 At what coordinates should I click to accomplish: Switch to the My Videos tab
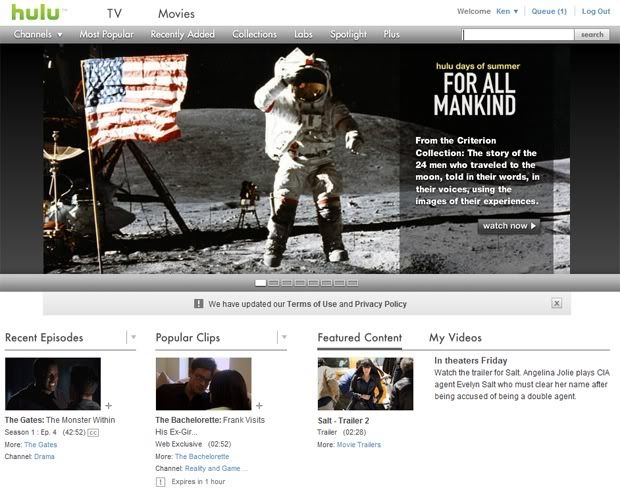(x=456, y=338)
